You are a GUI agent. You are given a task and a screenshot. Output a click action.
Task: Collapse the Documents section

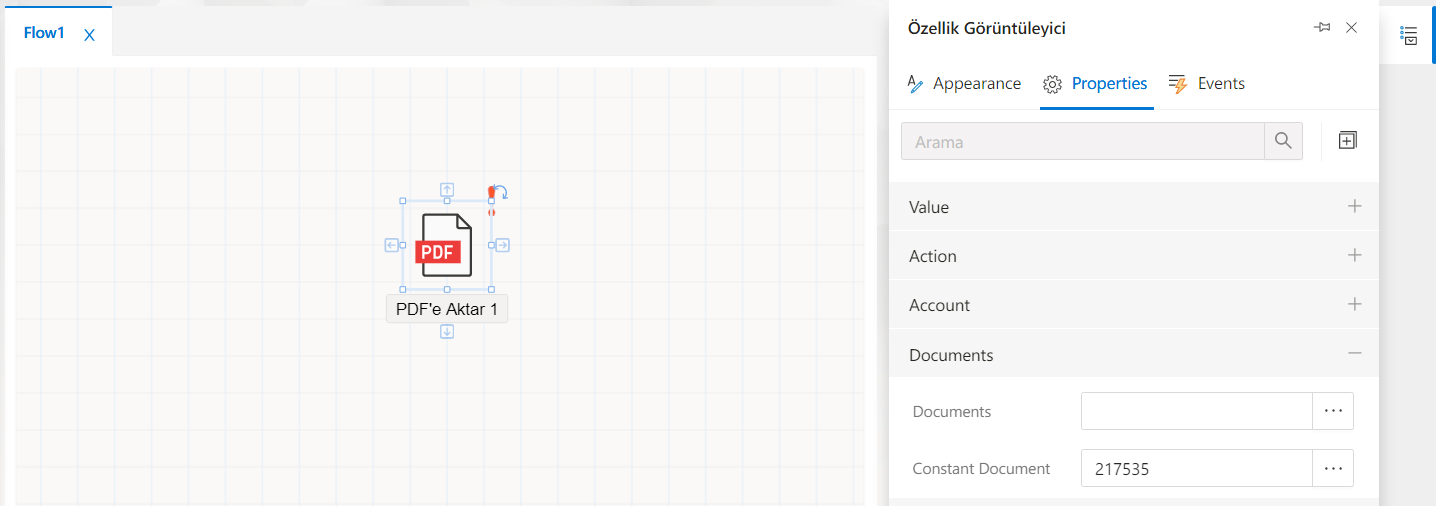[1355, 354]
